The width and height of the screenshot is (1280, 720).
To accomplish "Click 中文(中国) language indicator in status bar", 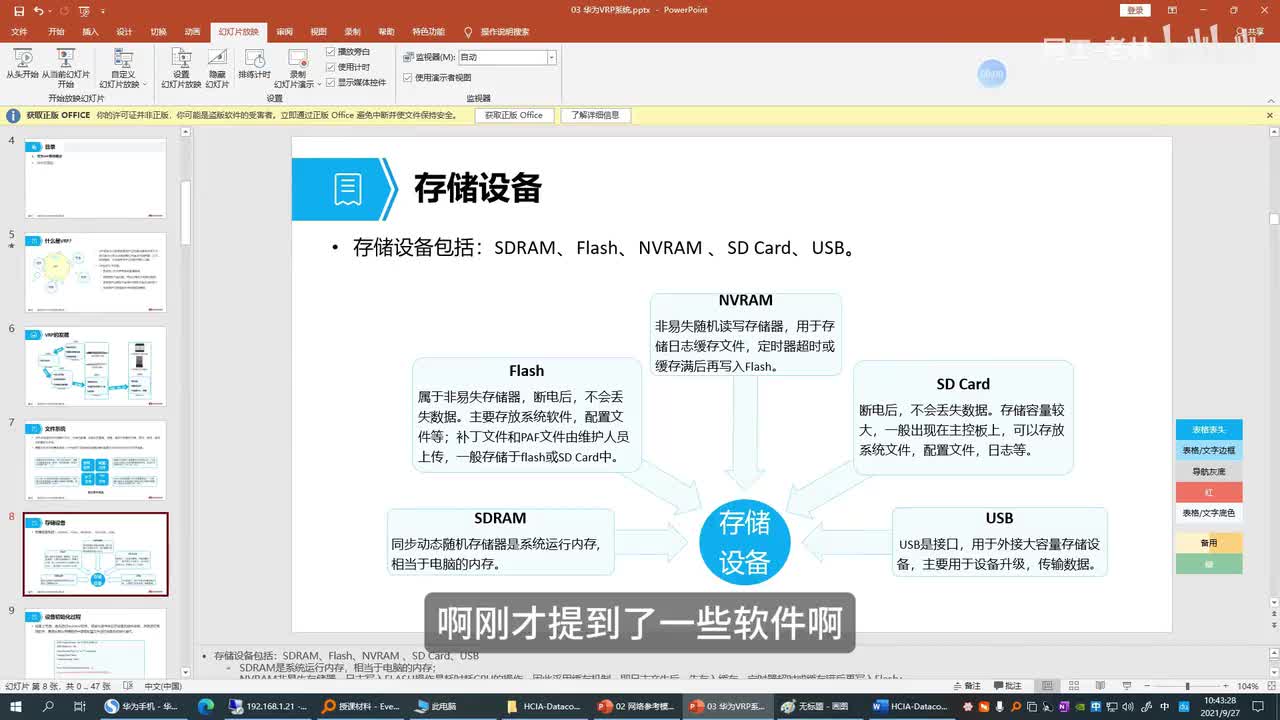I will [x=163, y=686].
